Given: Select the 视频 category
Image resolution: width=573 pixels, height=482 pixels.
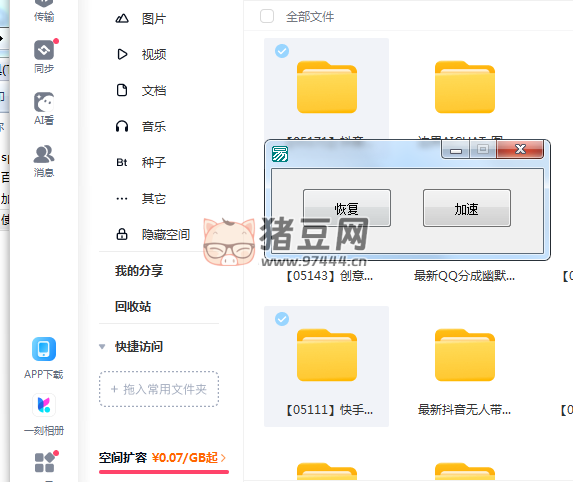Looking at the screenshot, I should (x=154, y=54).
